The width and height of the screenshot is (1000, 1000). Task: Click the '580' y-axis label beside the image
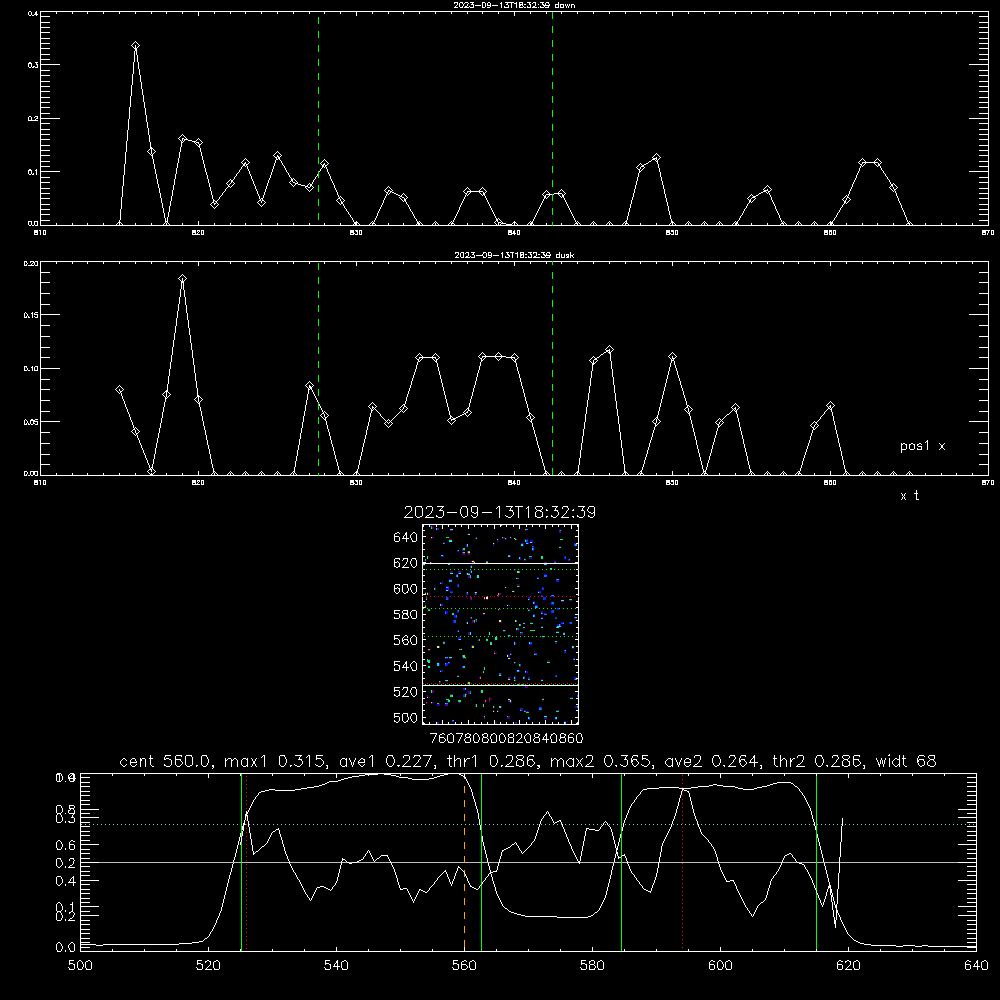(x=406, y=615)
